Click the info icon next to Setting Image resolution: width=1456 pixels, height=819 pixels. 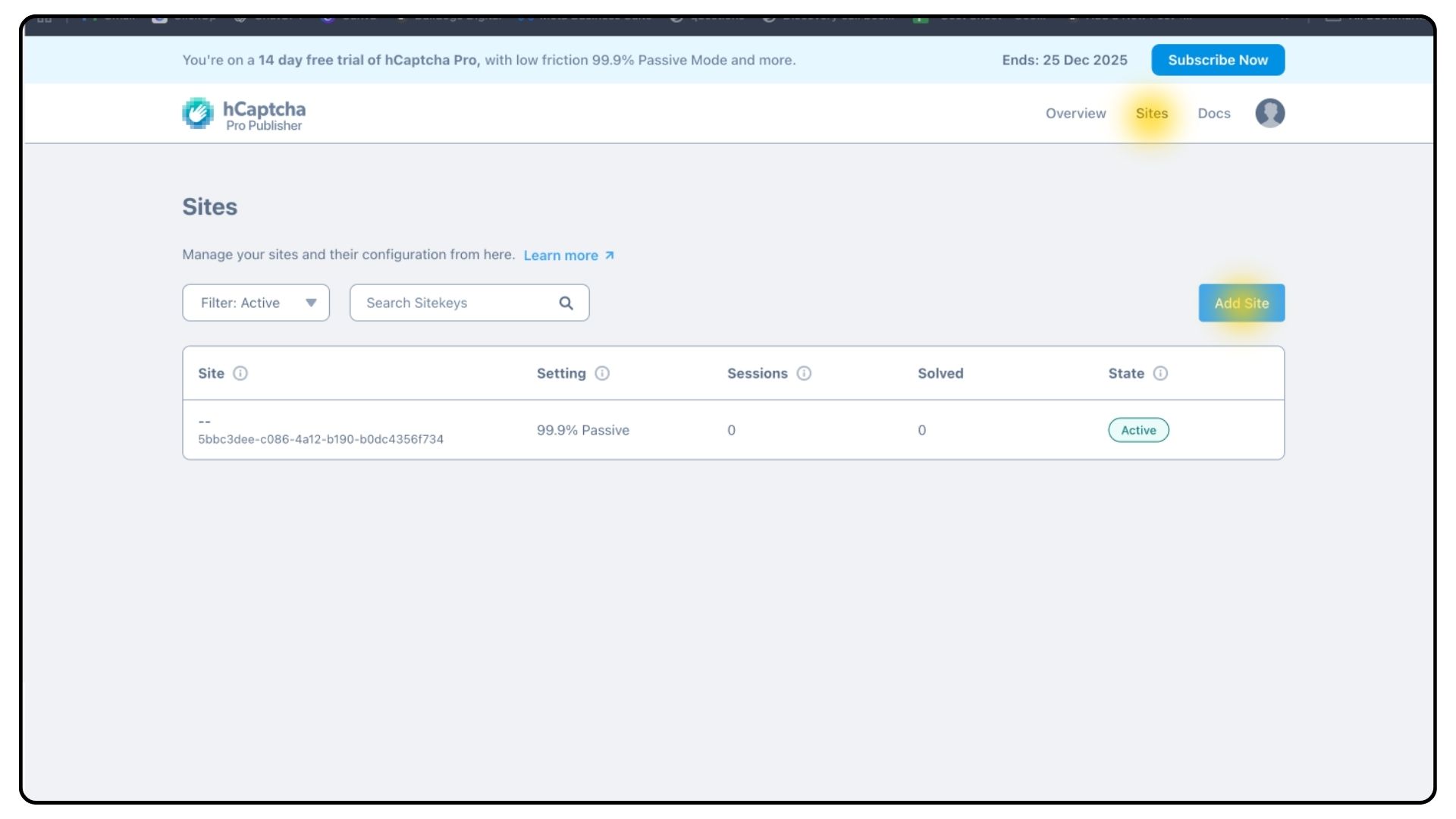coord(602,373)
